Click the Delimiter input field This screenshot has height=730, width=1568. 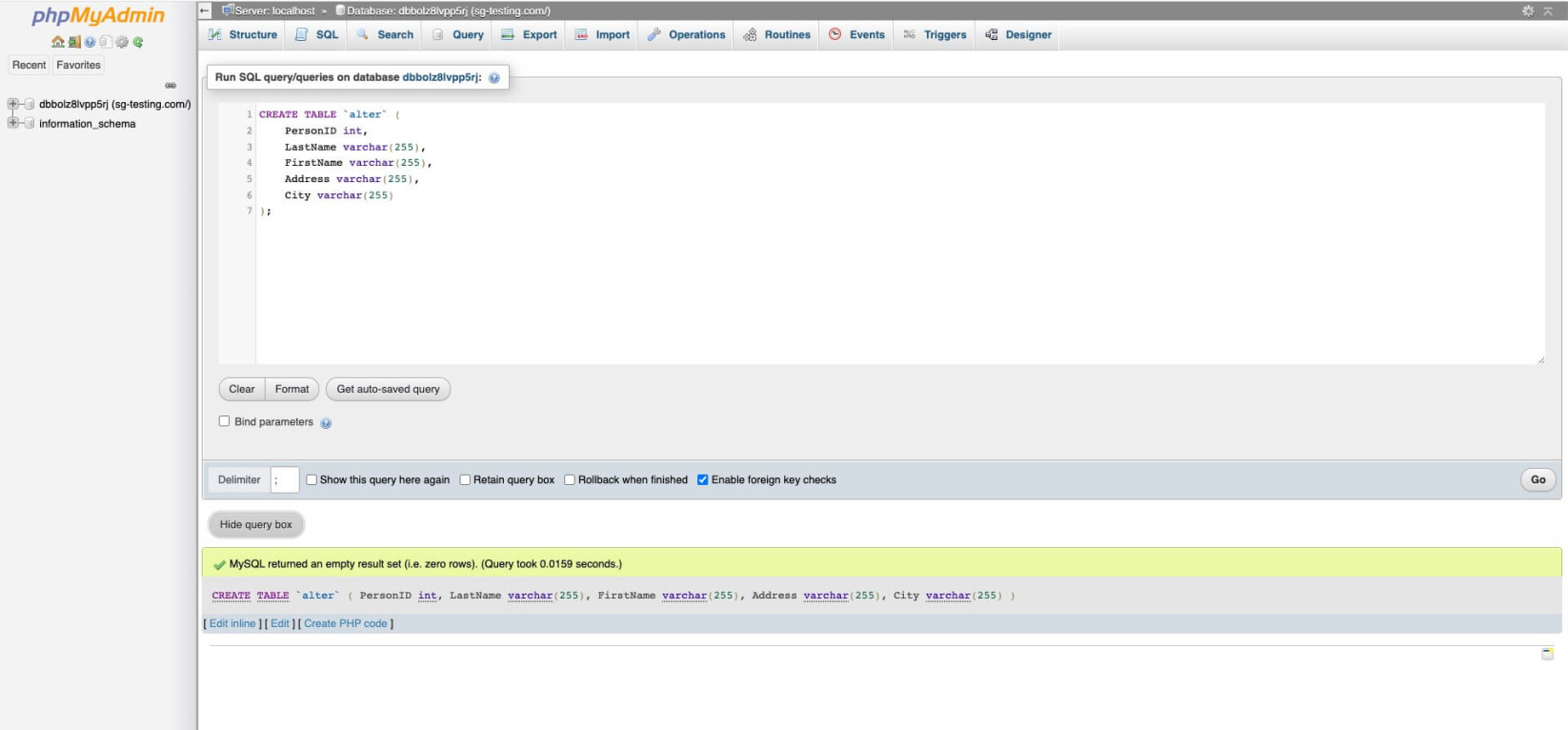pyautogui.click(x=285, y=479)
